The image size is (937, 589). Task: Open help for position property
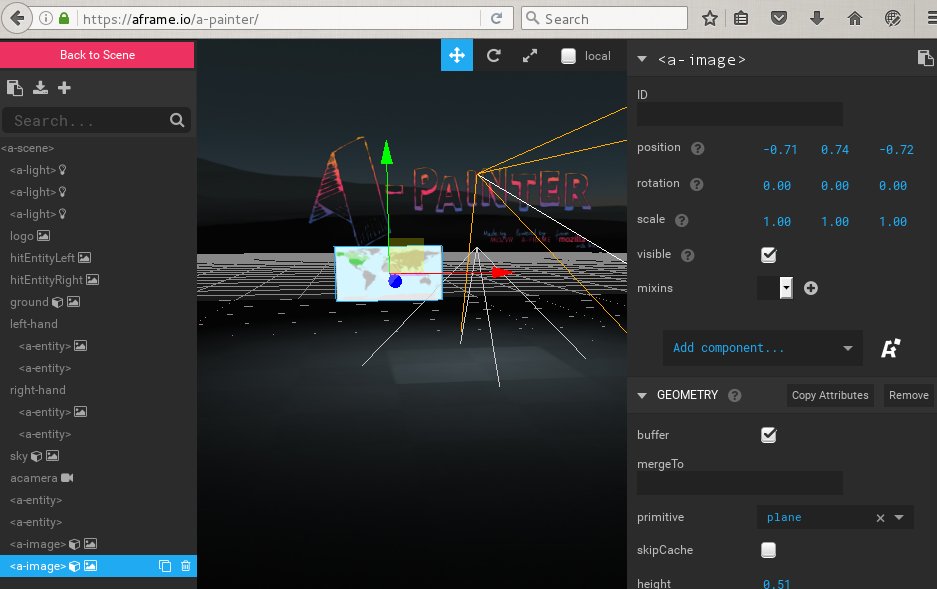pos(697,148)
